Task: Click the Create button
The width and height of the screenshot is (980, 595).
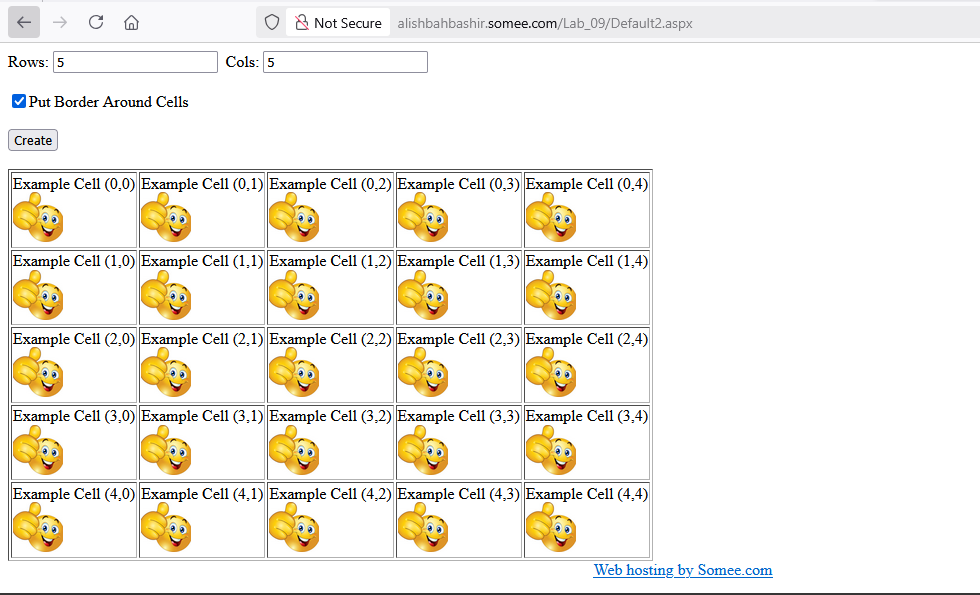Action: pyautogui.click(x=33, y=140)
